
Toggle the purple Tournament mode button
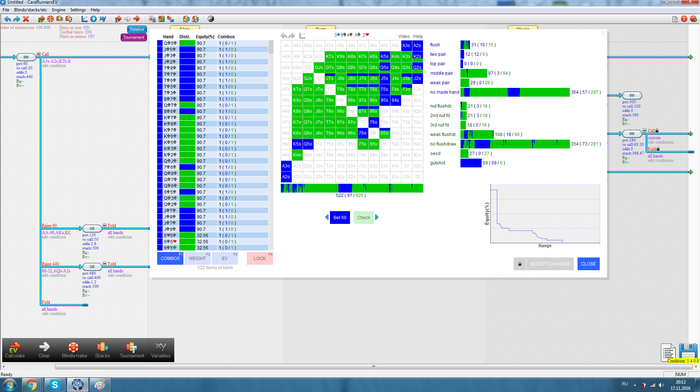click(133, 38)
